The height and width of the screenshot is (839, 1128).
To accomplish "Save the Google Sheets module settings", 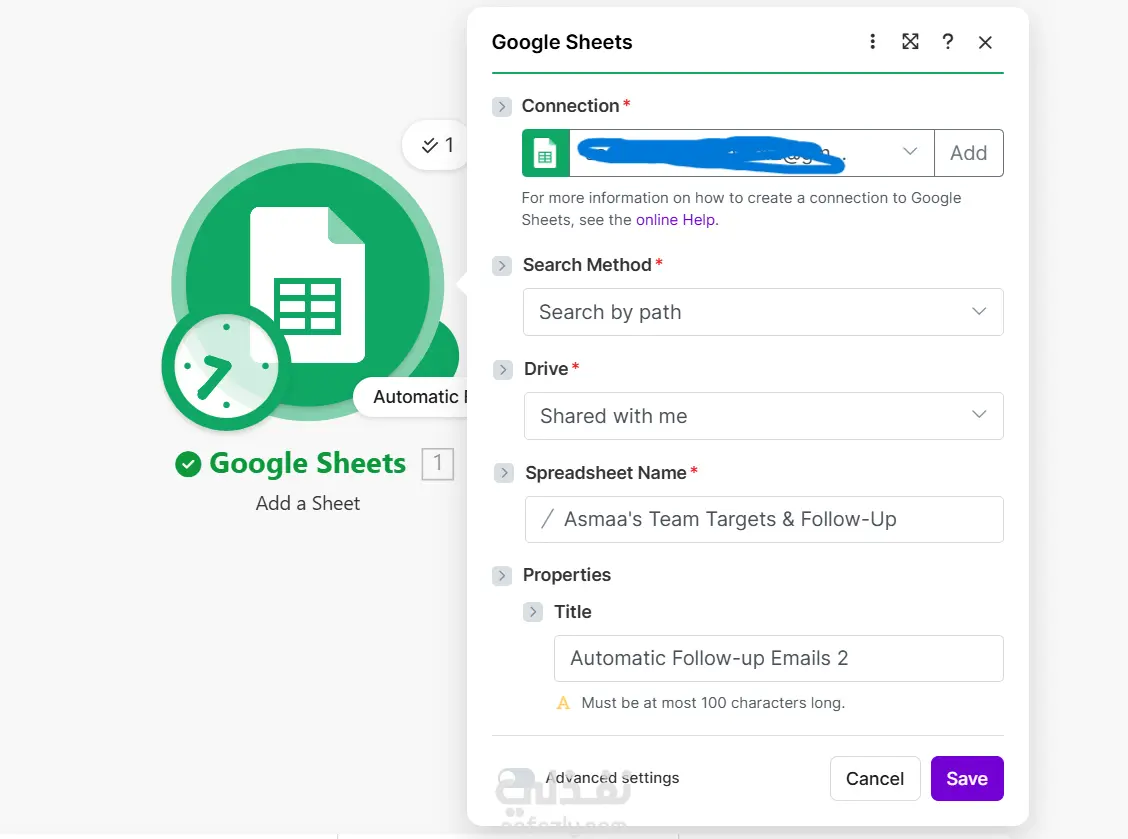I will pyautogui.click(x=967, y=779).
